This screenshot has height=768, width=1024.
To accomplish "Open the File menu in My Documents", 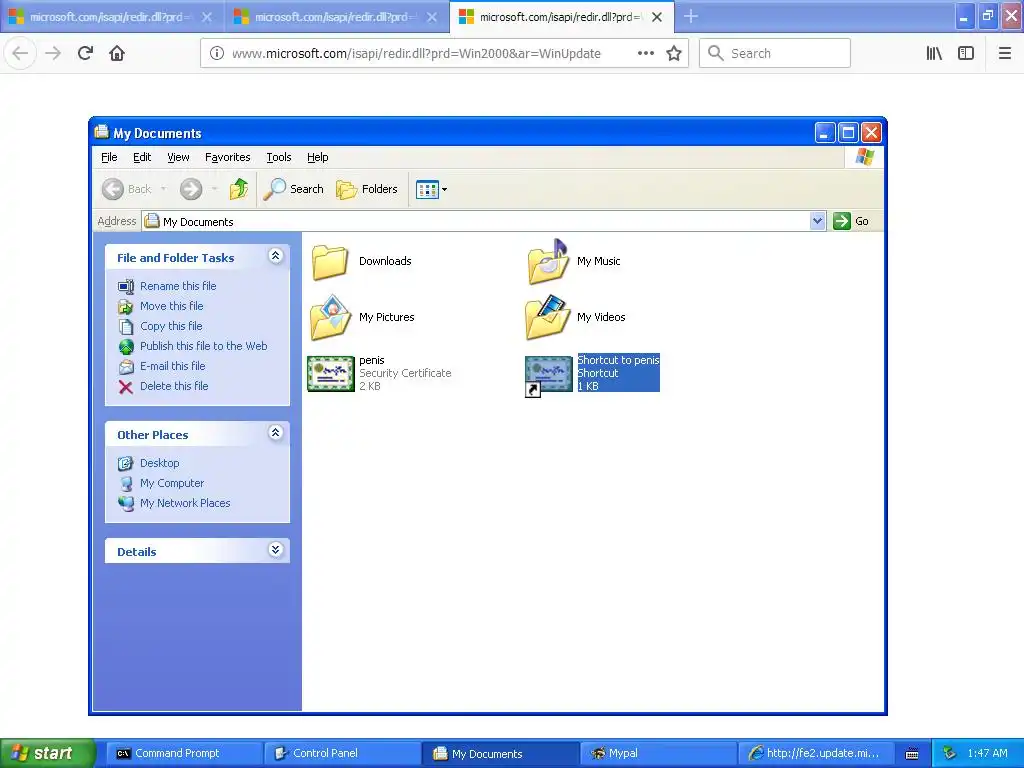I will click(x=109, y=157).
